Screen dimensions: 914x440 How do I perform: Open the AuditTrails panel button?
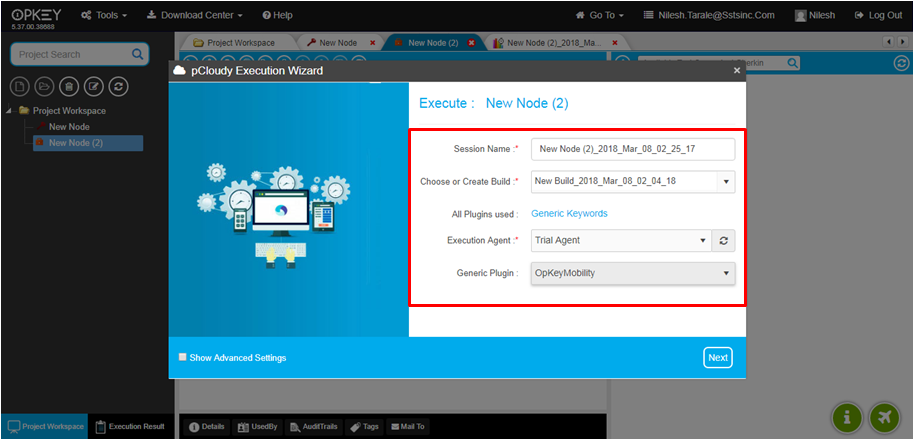pos(314,427)
